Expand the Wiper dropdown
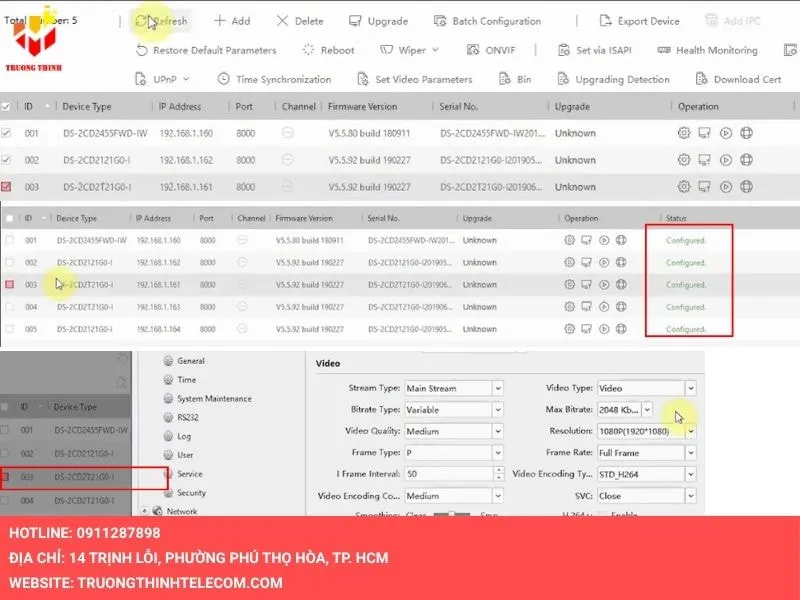The width and height of the screenshot is (800, 600). click(x=410, y=50)
